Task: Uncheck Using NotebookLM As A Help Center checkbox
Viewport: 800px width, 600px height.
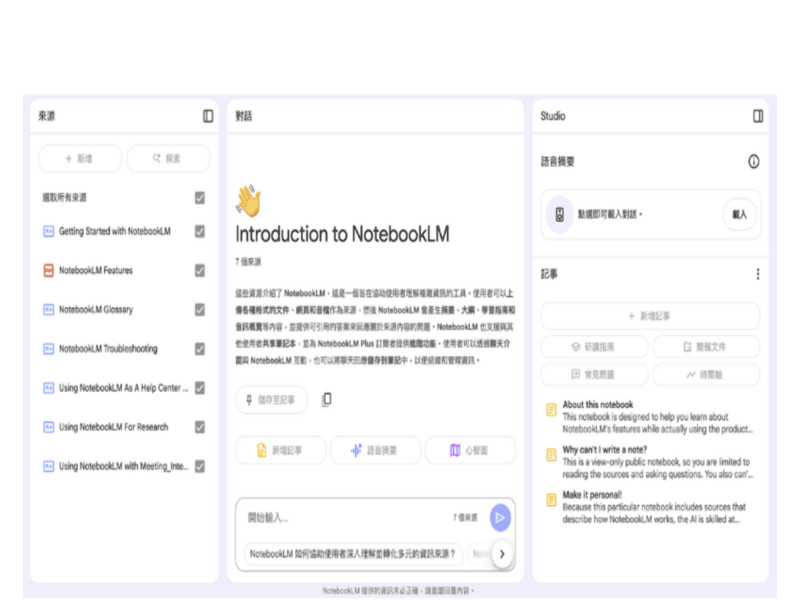Action: (x=200, y=388)
